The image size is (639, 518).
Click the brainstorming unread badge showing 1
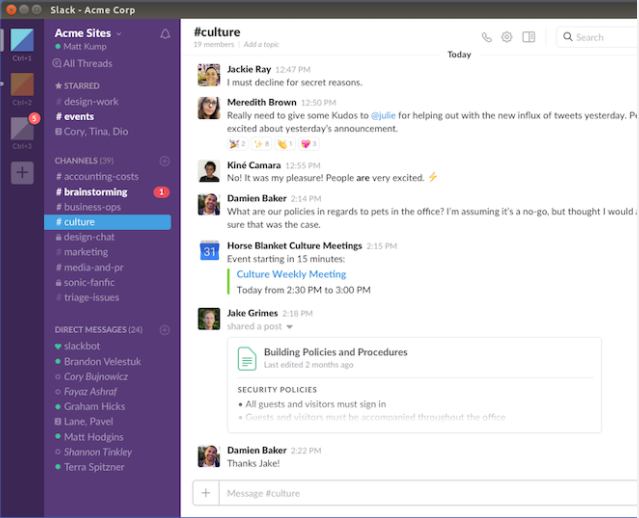click(x=161, y=192)
